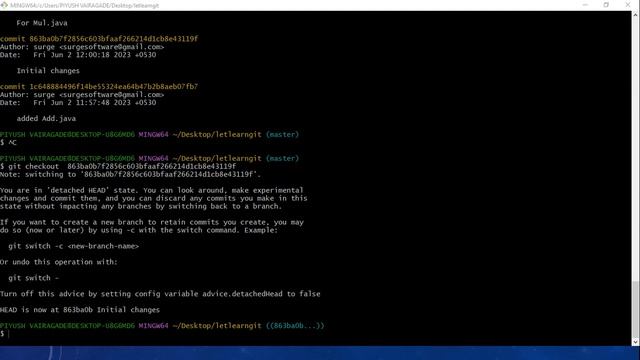The width and height of the screenshot is (640, 360).
Task: Click the empty command prompt at the bottom
Action: (x=4, y=334)
